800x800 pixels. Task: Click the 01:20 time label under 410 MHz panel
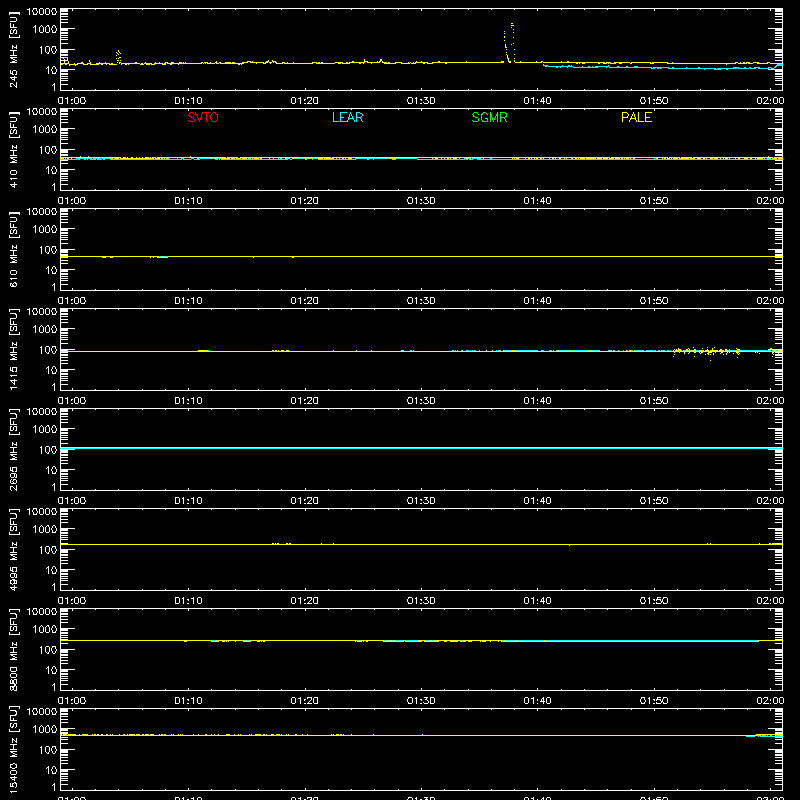305,201
